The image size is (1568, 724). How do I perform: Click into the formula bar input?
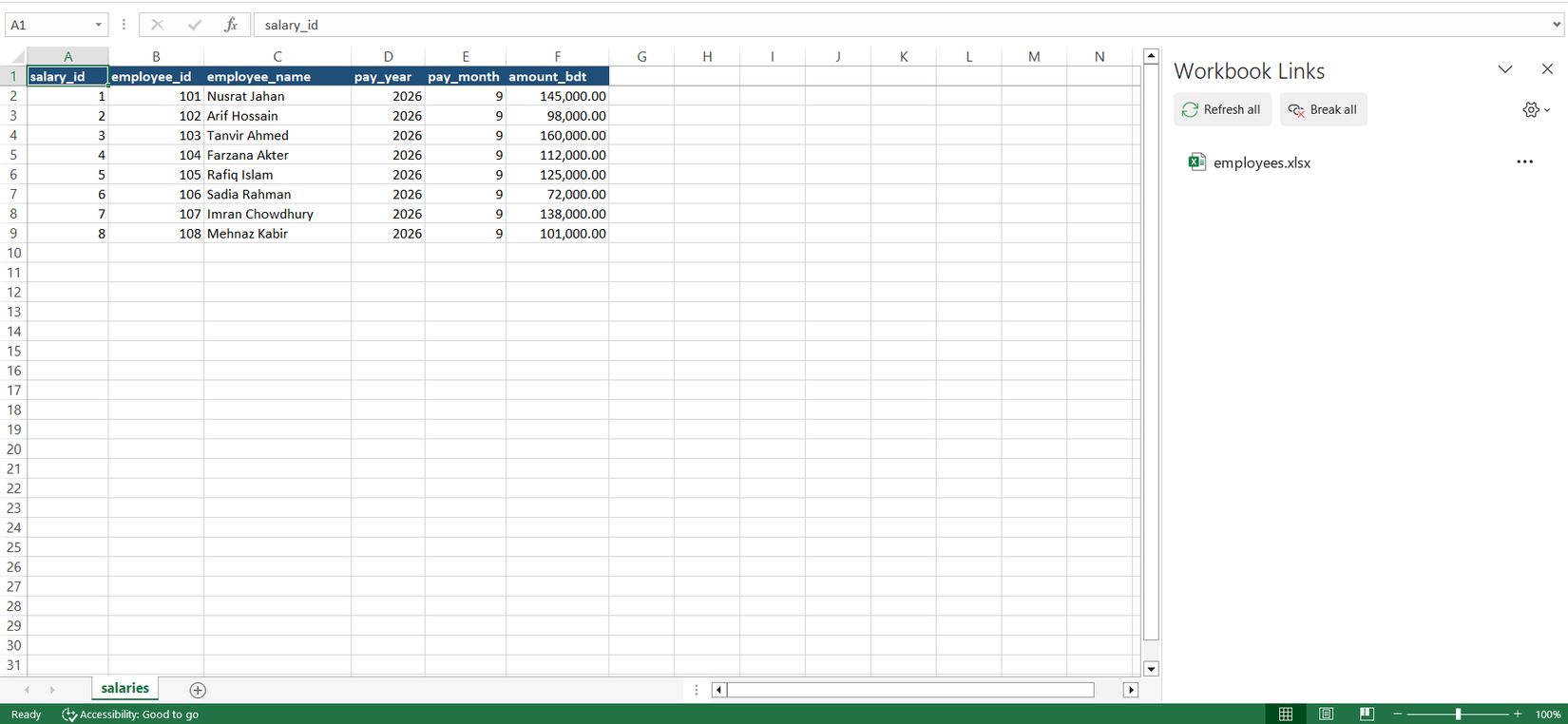click(901, 25)
